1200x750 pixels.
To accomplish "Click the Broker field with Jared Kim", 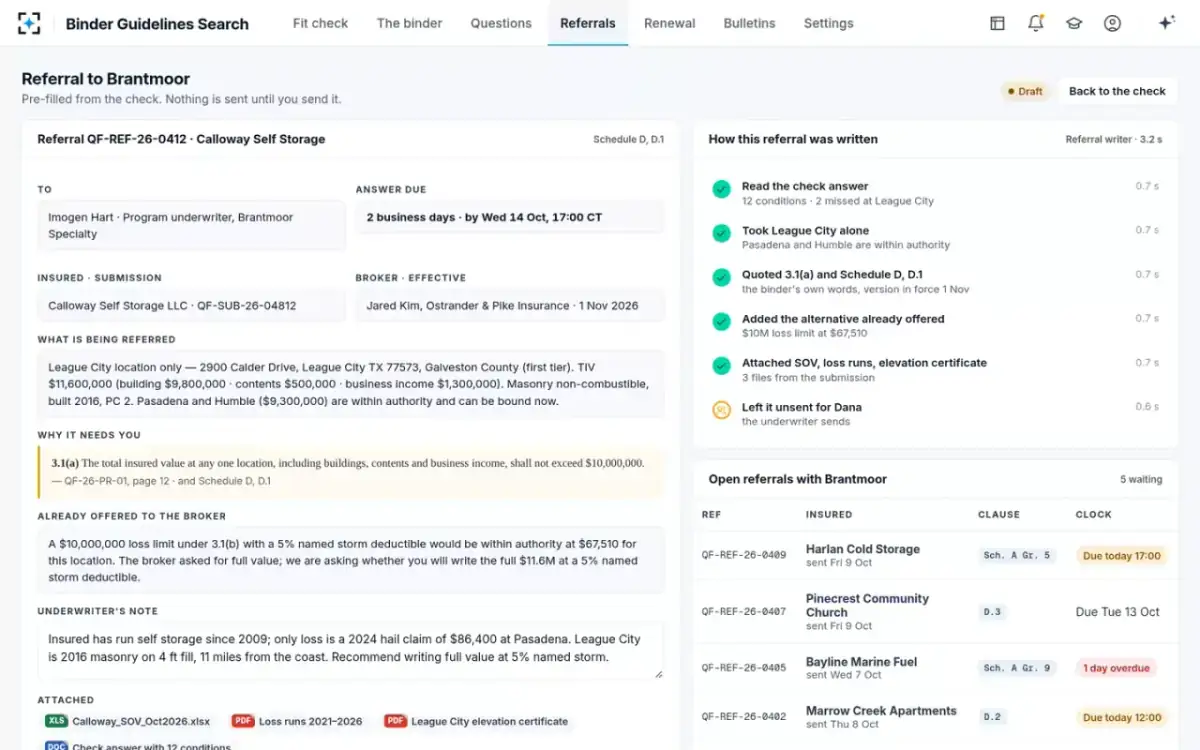I will click(x=510, y=306).
